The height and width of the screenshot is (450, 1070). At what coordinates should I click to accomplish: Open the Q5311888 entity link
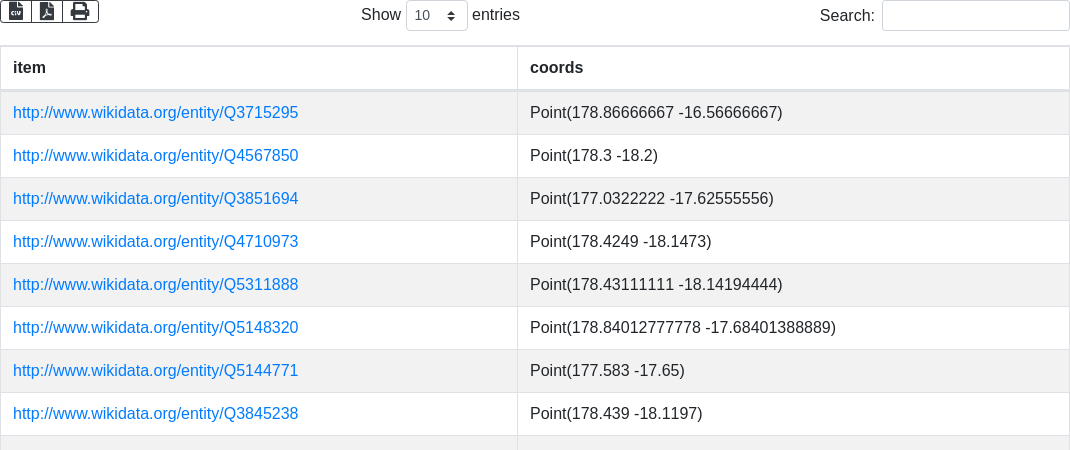(155, 285)
